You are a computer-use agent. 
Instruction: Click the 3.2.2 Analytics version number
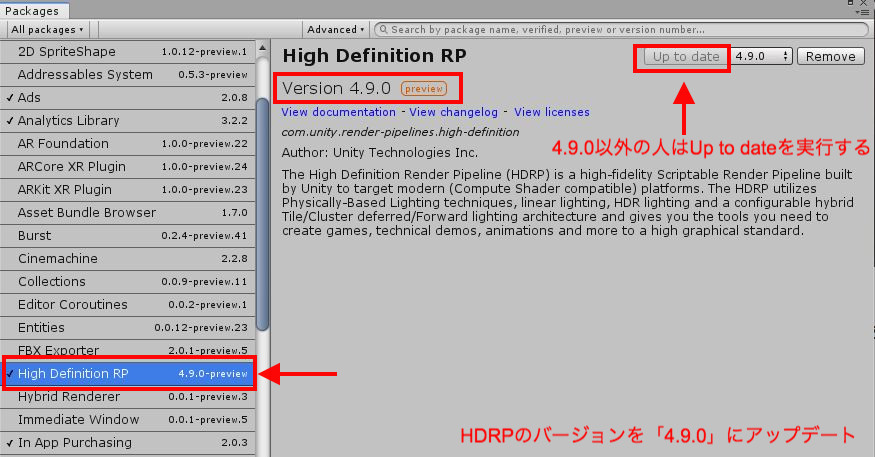click(x=234, y=121)
